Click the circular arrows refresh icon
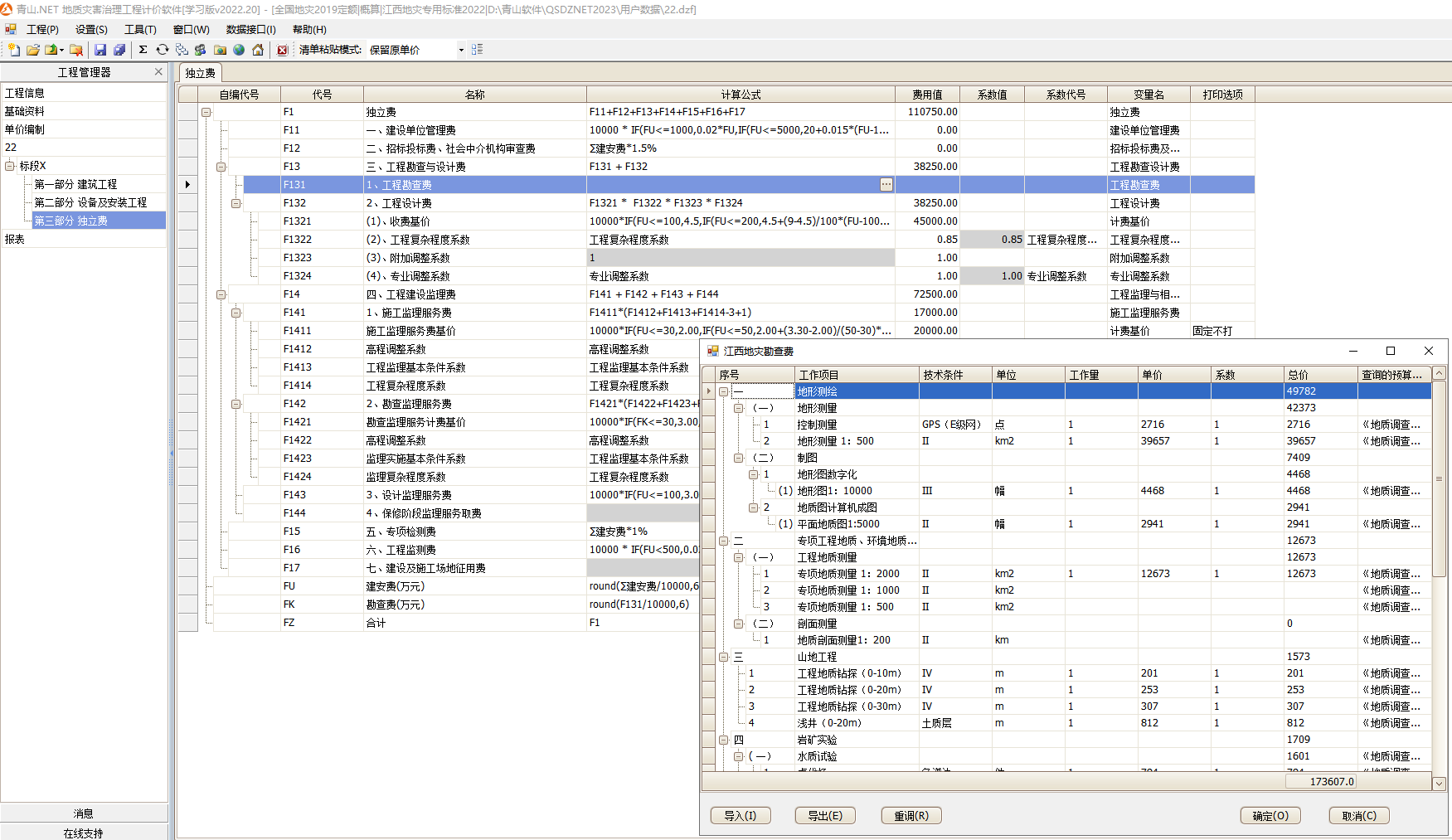 tap(163, 50)
